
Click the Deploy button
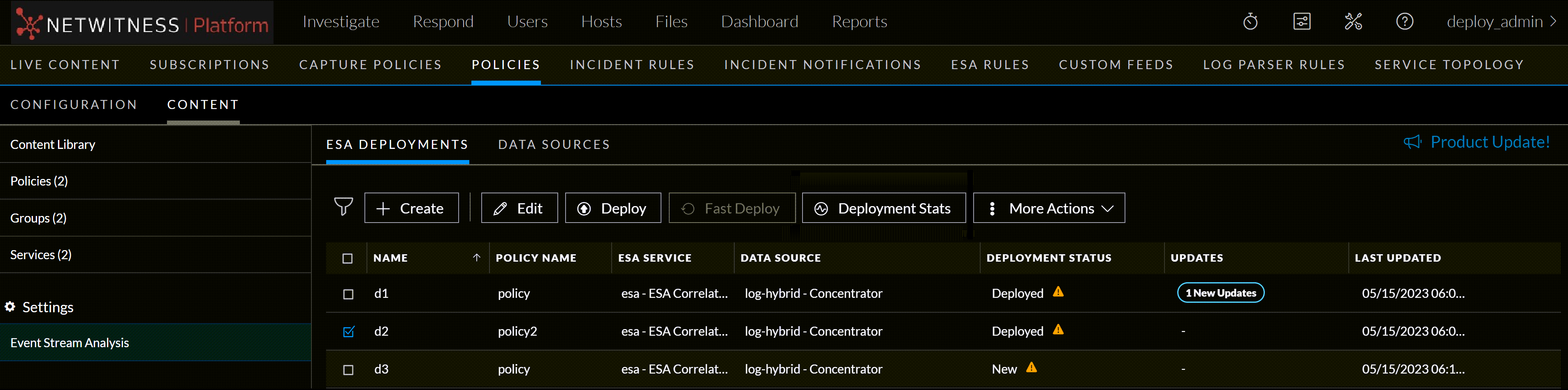click(612, 207)
